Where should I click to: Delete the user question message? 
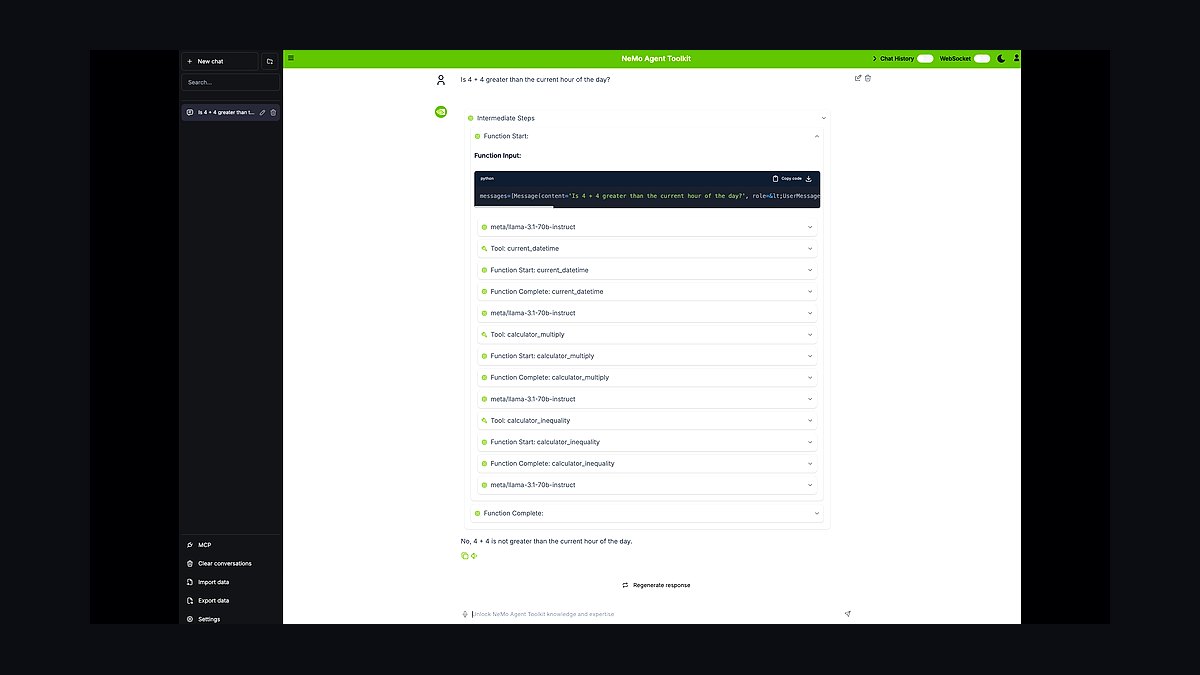[x=867, y=78]
